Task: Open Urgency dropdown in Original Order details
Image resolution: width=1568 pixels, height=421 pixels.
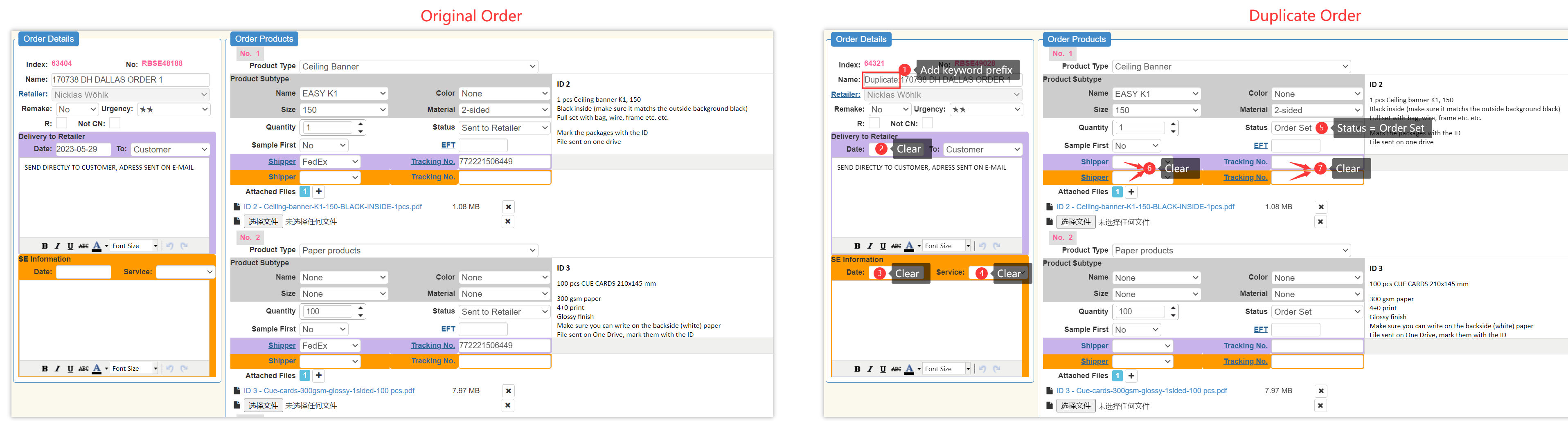Action: 173,110
